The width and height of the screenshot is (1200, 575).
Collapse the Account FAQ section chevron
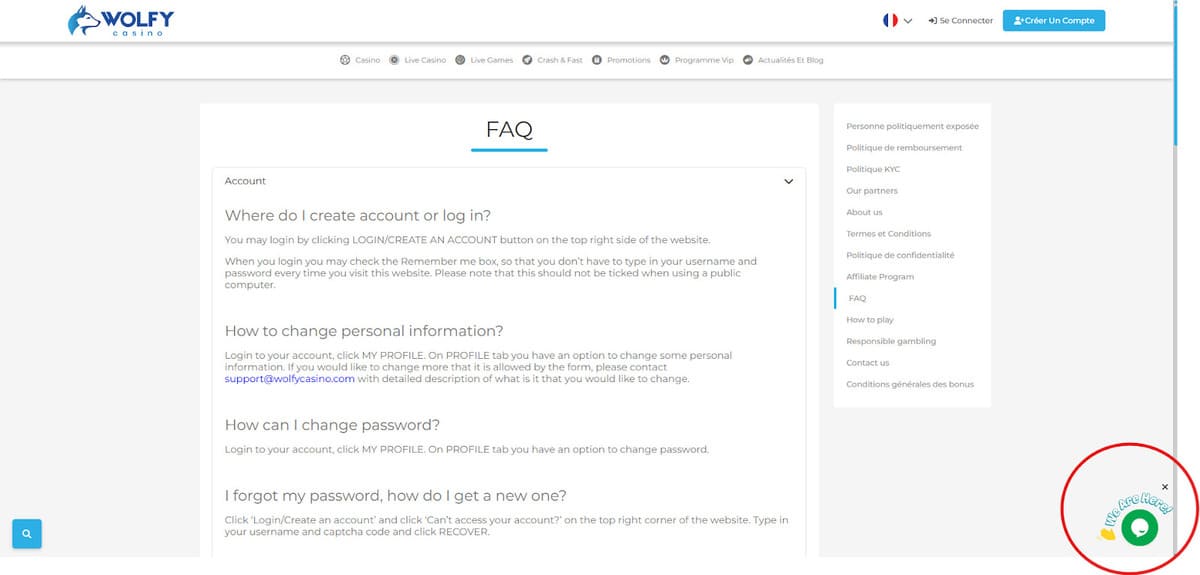coord(788,182)
